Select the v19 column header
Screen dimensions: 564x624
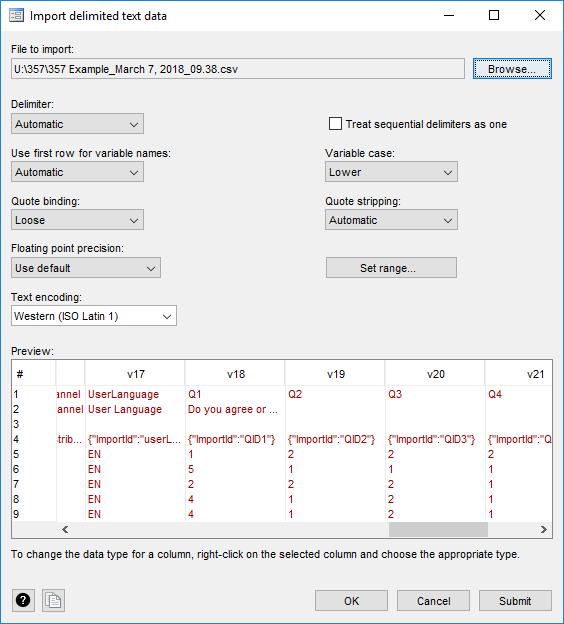[x=336, y=374]
